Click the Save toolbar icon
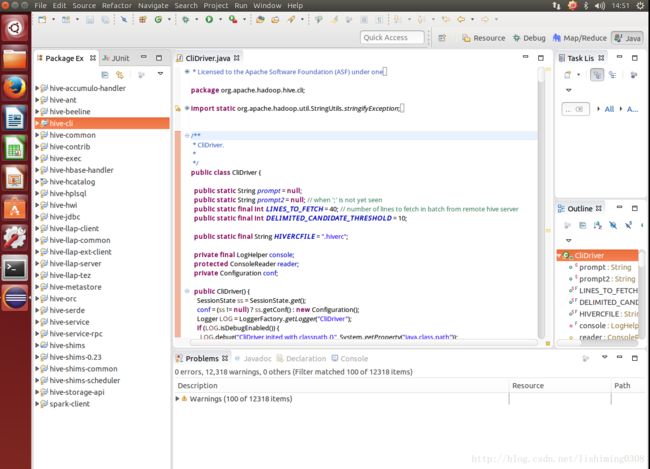The height and width of the screenshot is (469, 650). tap(90, 19)
